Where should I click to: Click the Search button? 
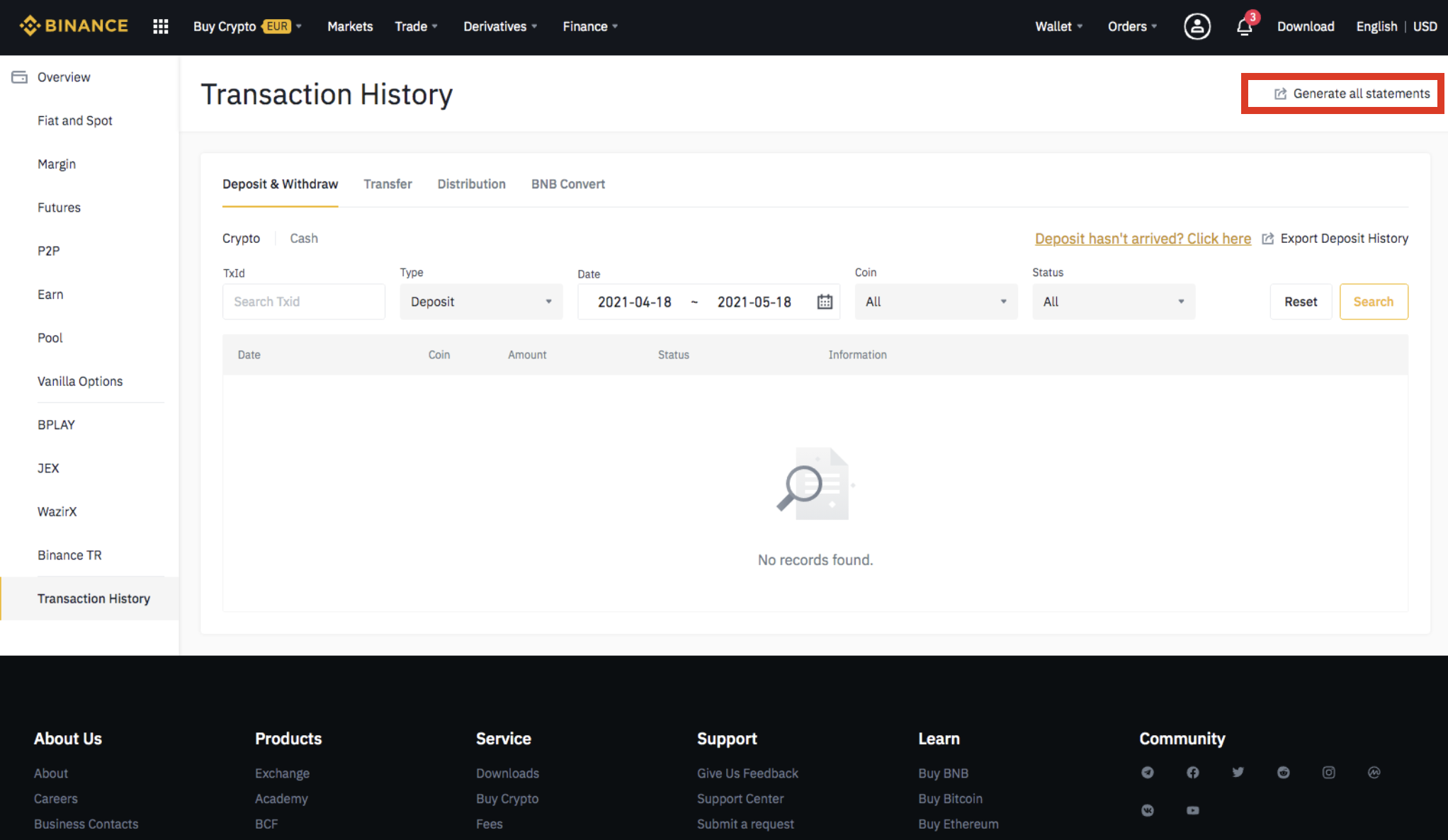1374,302
